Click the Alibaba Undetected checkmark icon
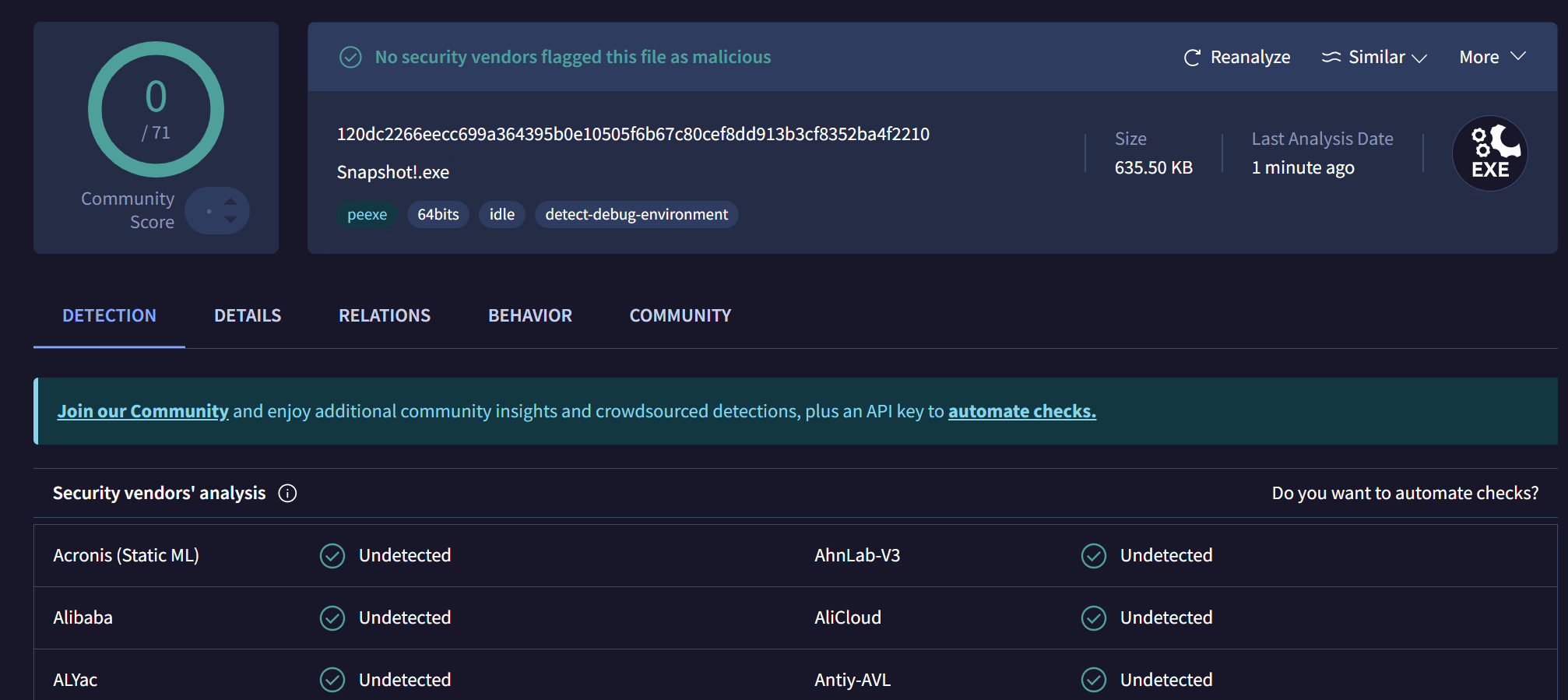1568x700 pixels. 332,618
